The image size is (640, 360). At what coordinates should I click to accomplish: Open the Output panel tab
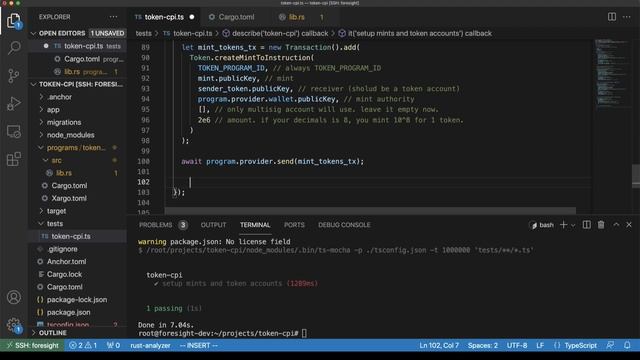click(213, 225)
